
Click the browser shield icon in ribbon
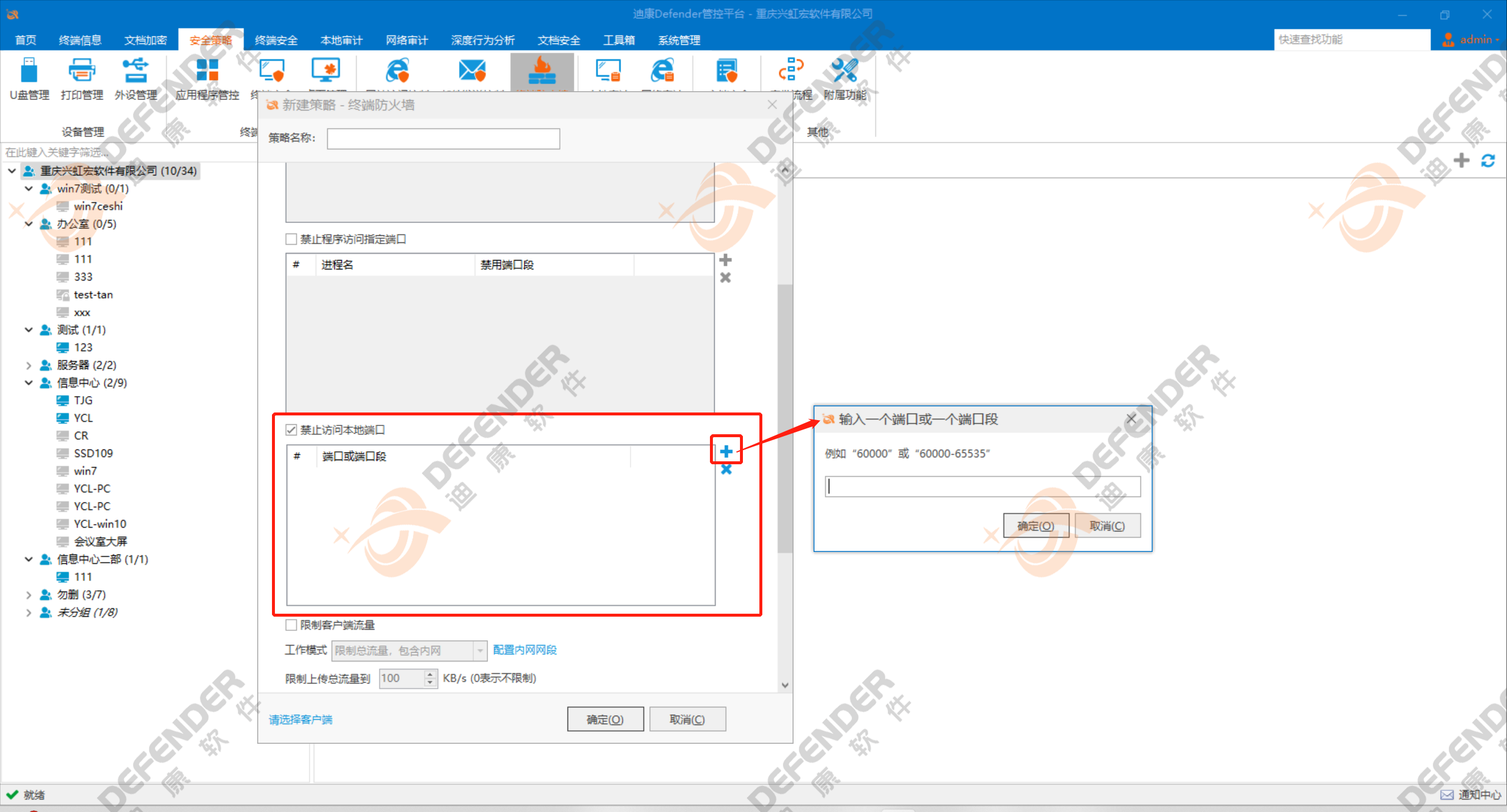click(x=397, y=71)
